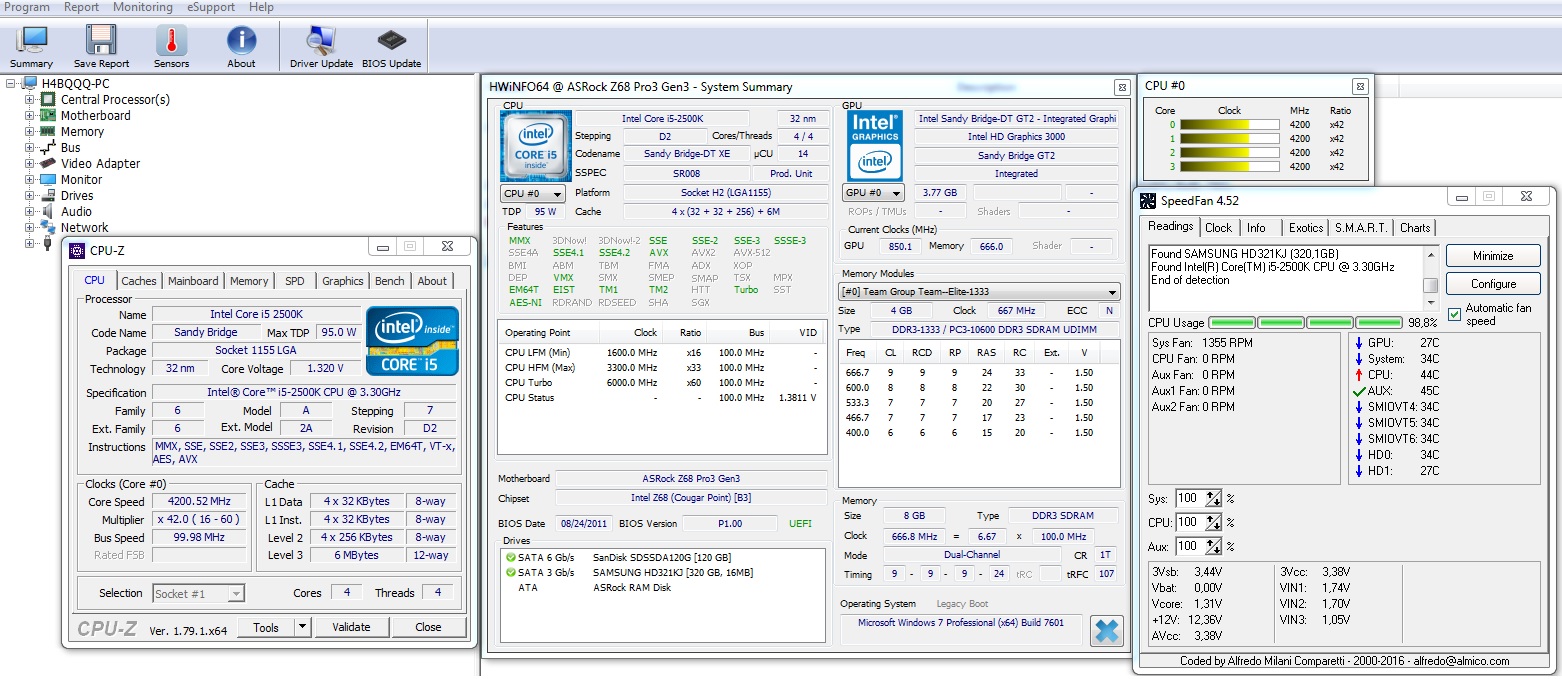This screenshot has width=1562, height=679.
Task: Click the CPU-Z title bar icon
Action: [77, 250]
